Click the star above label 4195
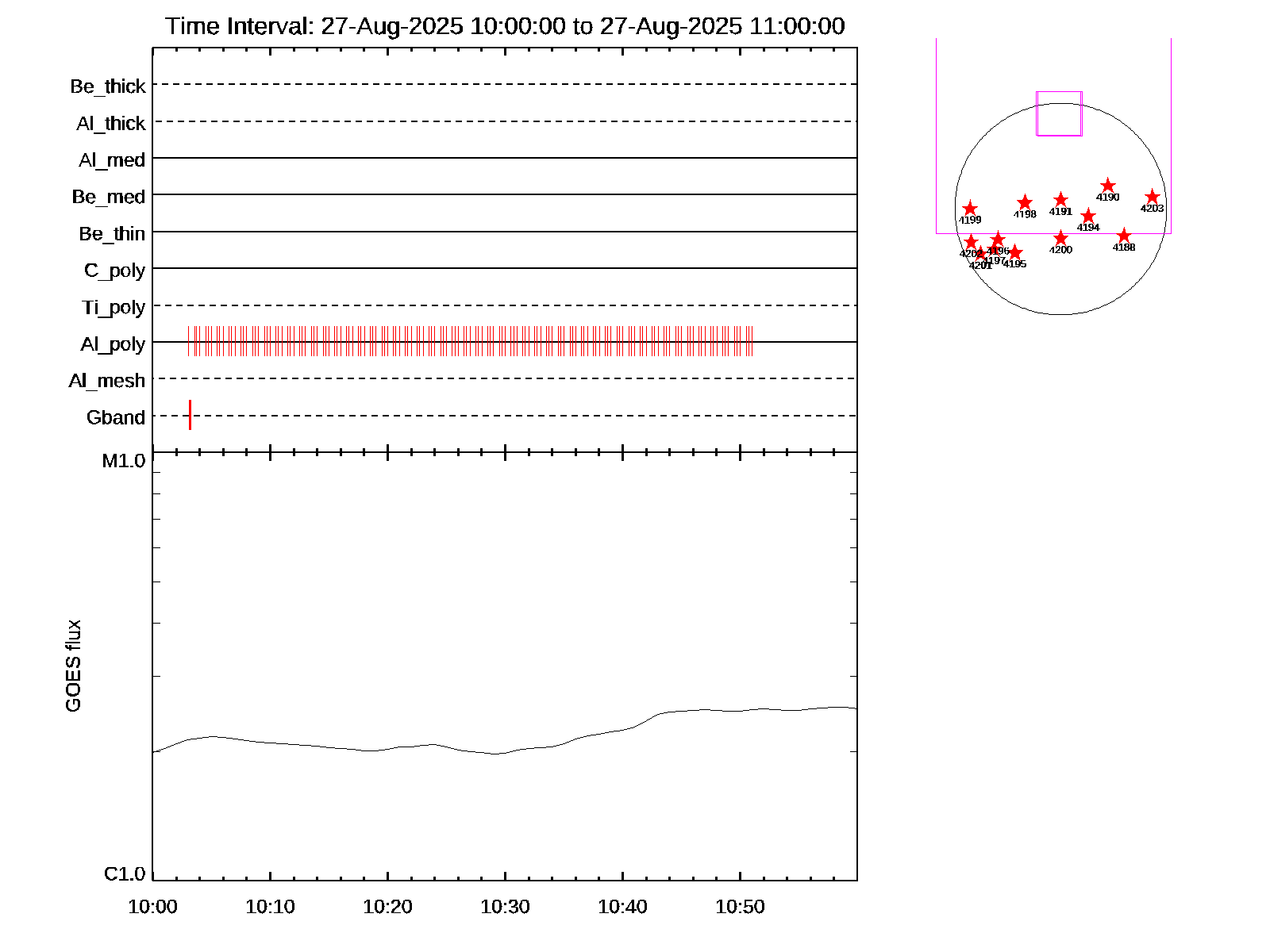Viewport: 1270px width, 952px height. [1014, 252]
